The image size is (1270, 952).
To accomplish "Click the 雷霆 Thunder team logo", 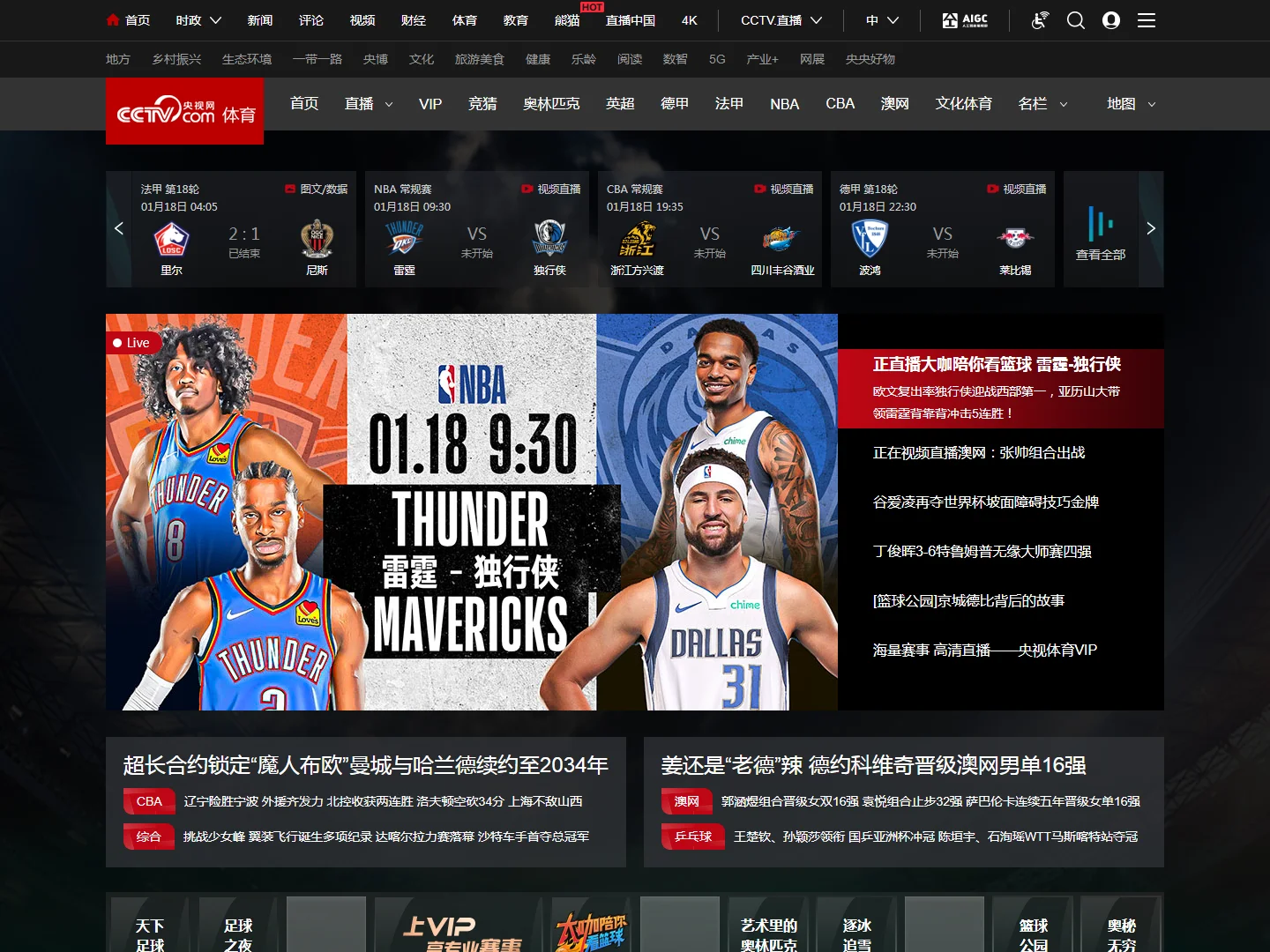I will (x=405, y=240).
